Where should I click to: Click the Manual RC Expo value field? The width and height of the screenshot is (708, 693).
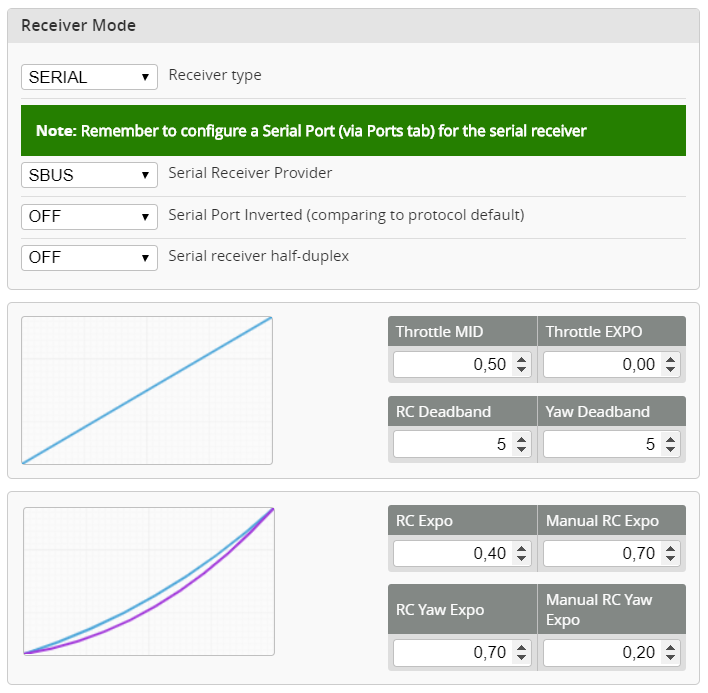click(602, 553)
